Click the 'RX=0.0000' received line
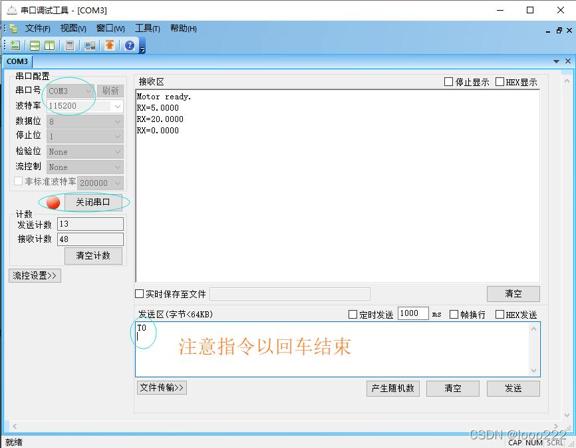Screen dimensions: 576x448 click(x=158, y=130)
